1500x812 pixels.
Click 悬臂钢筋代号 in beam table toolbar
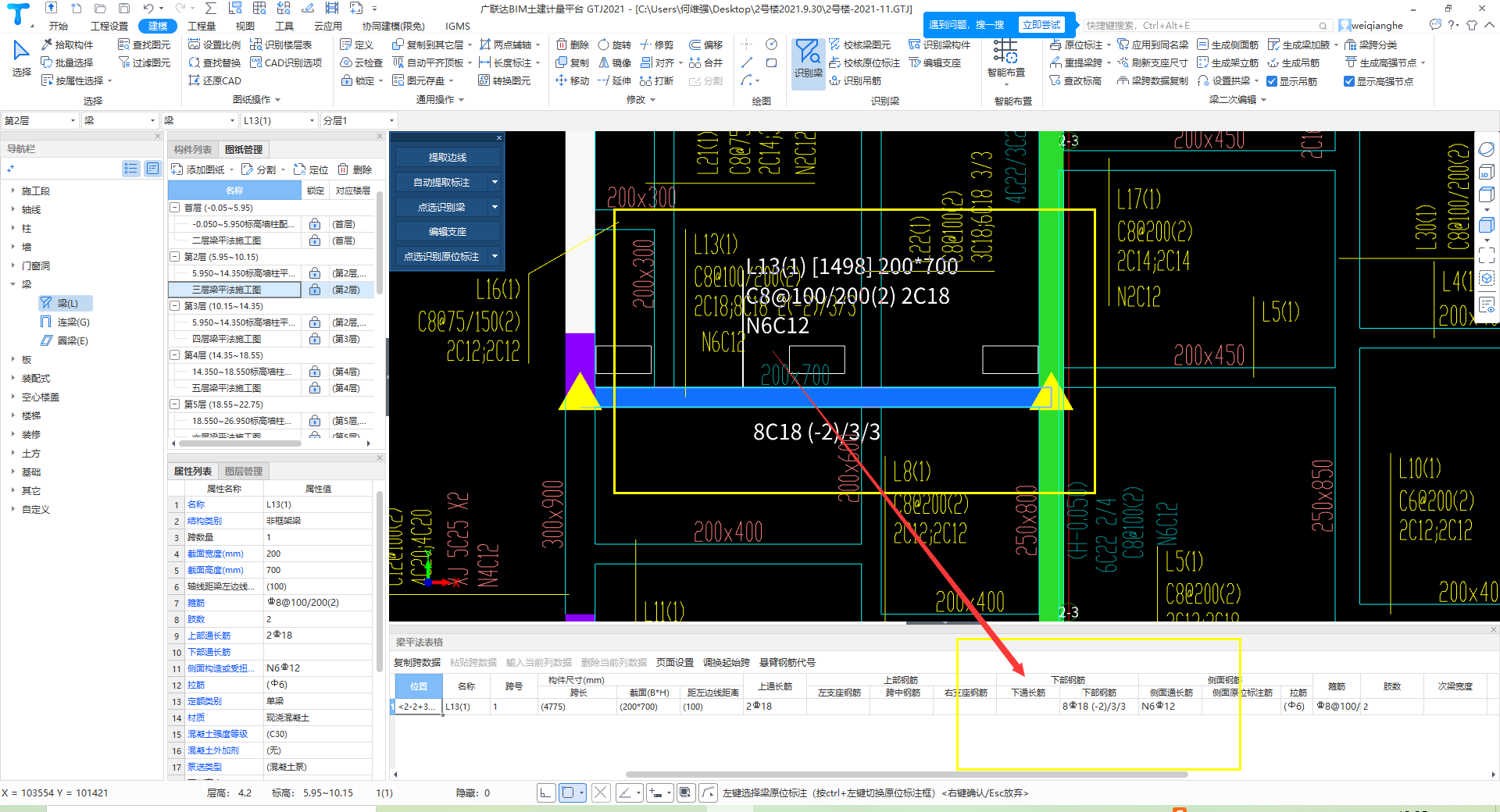pos(787,662)
